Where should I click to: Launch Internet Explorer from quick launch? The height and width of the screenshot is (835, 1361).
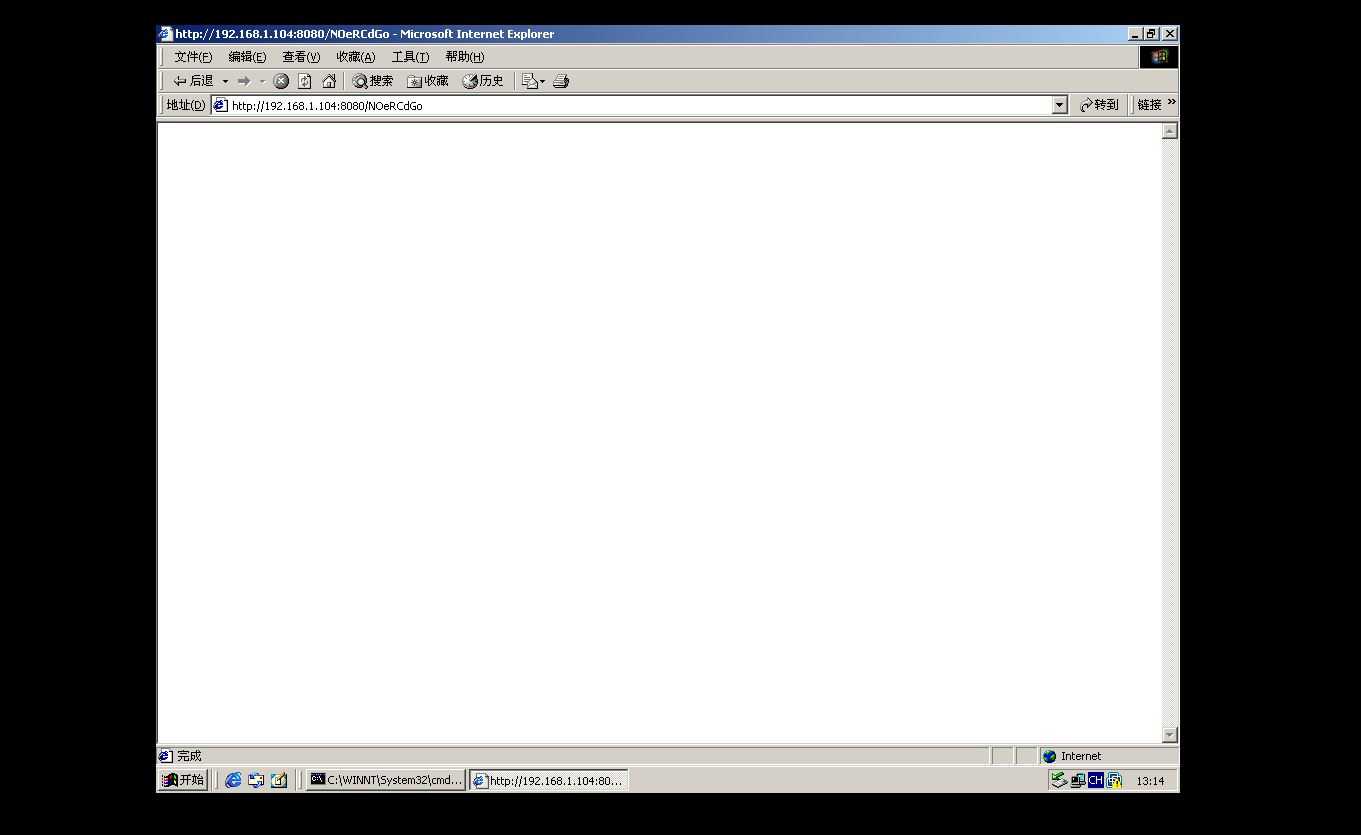233,780
